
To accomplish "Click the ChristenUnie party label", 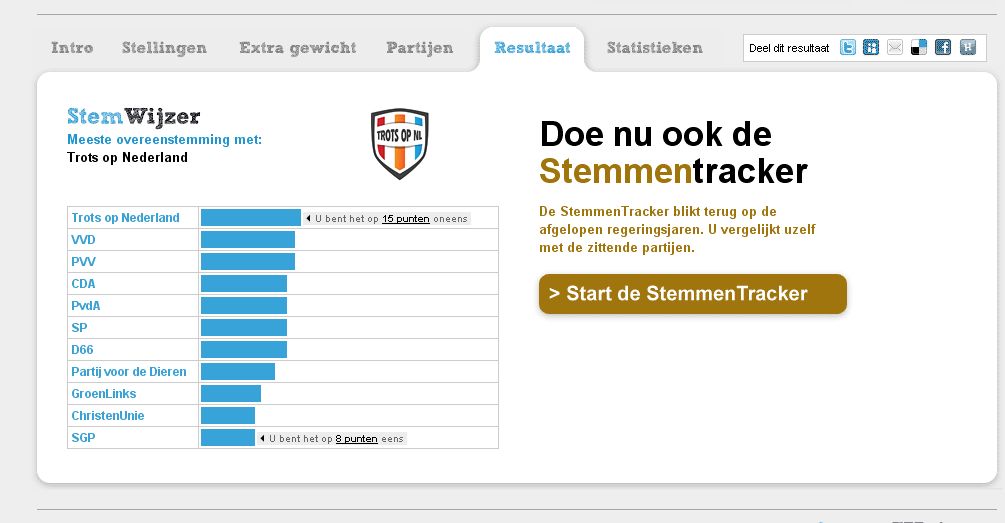I will click(x=107, y=416).
